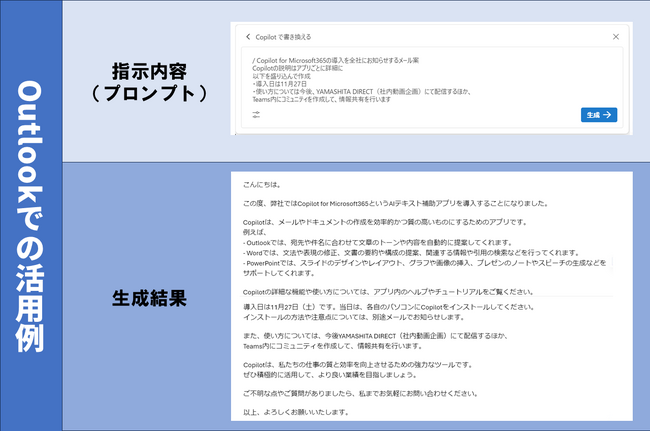The height and width of the screenshot is (432, 650).
Task: Click the line starting '- Outlookでは、宛先や件名'
Action: pos(378,243)
